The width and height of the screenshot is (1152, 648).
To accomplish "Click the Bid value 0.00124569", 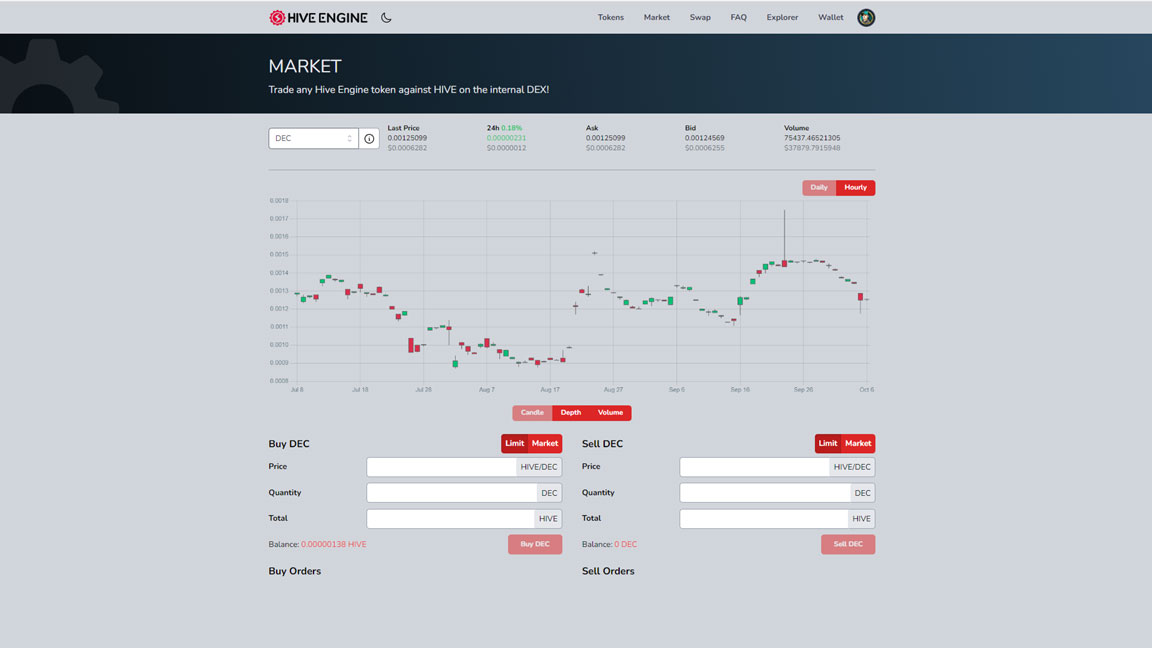I will [x=705, y=138].
